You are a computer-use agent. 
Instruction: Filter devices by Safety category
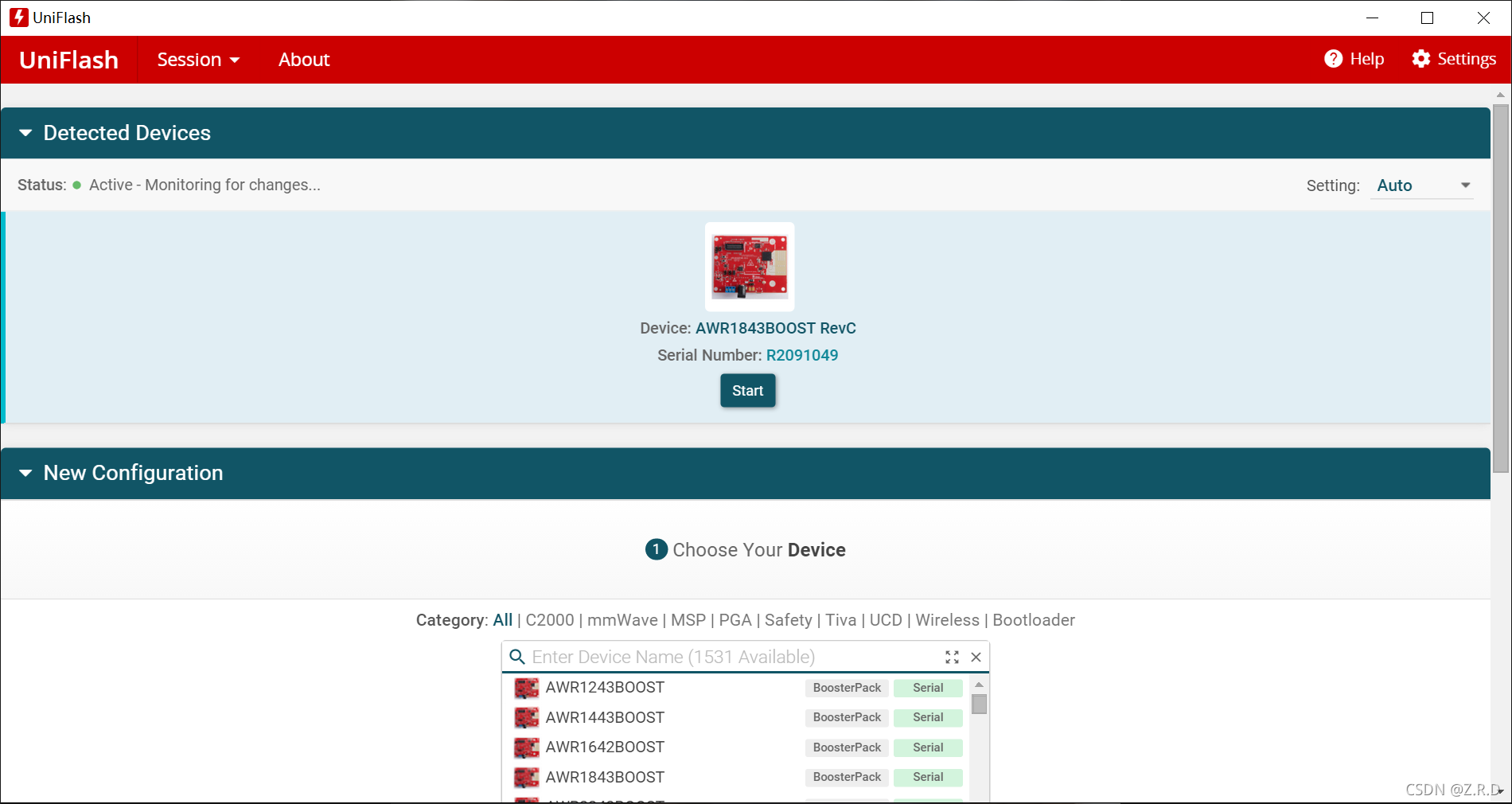pos(789,620)
